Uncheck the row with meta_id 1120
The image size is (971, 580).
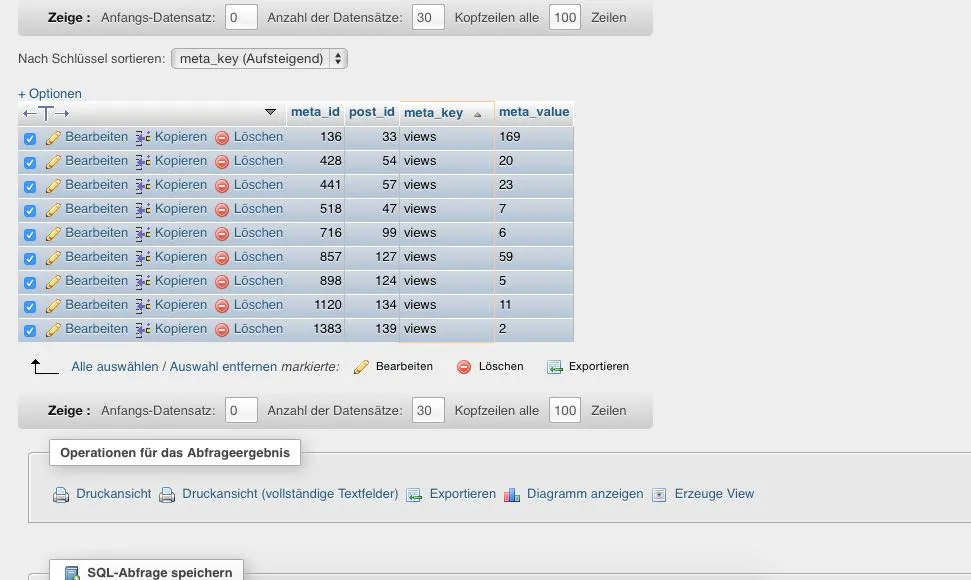30,307
